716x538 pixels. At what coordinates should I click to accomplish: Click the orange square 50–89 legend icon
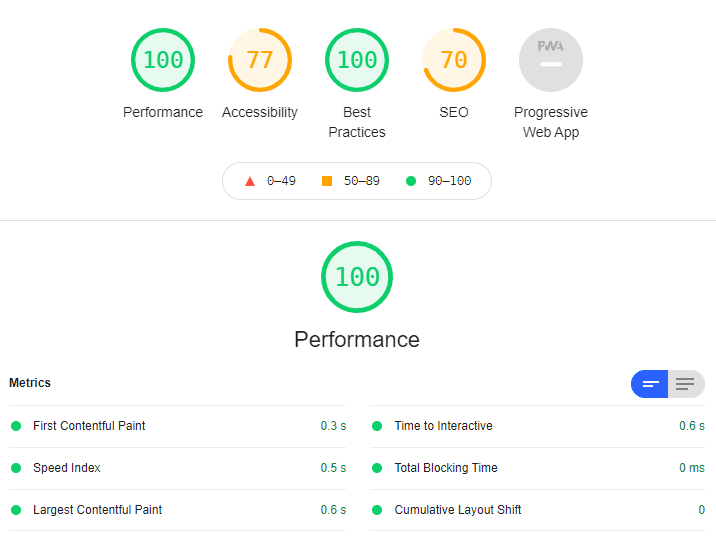click(x=327, y=181)
